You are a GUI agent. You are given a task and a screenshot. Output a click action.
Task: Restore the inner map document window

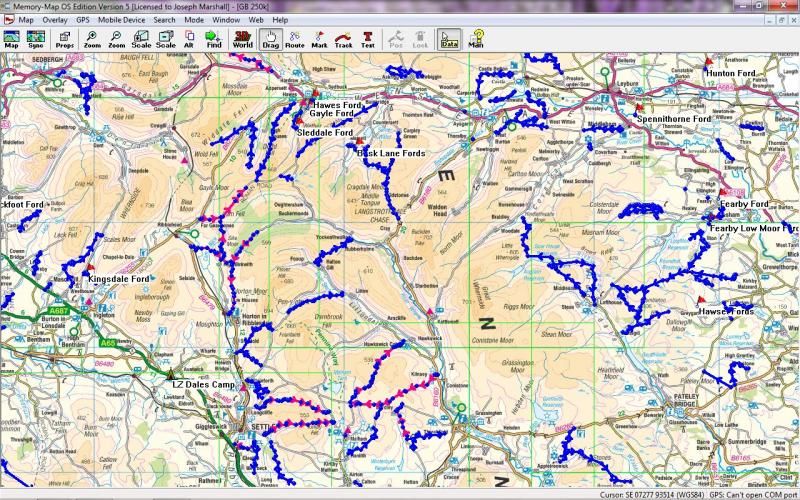(781, 20)
